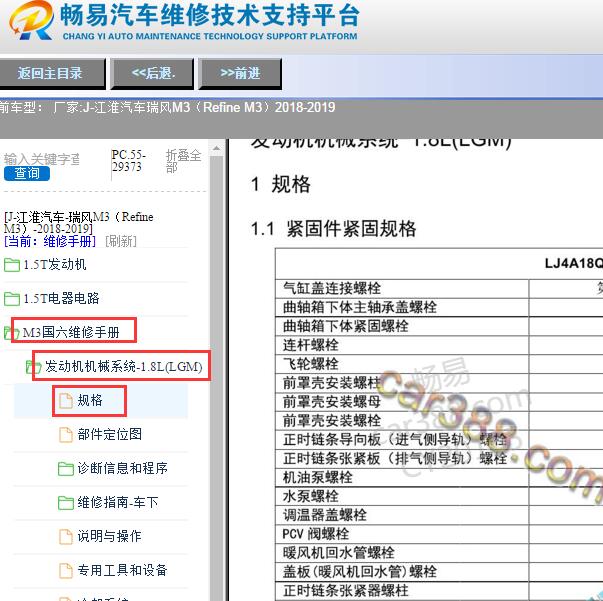Viewport: 603px width, 601px height.
Task: Click 气缸盖连接螺栓 table row
Action: [439, 288]
